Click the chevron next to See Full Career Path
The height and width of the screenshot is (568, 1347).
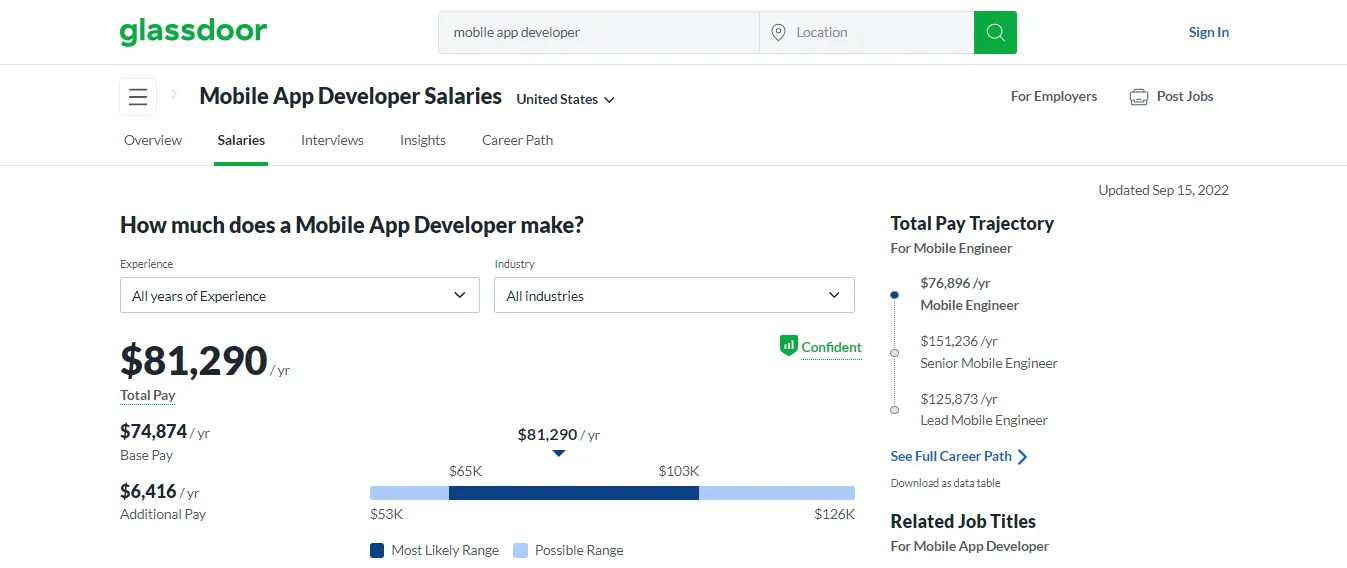point(1022,457)
